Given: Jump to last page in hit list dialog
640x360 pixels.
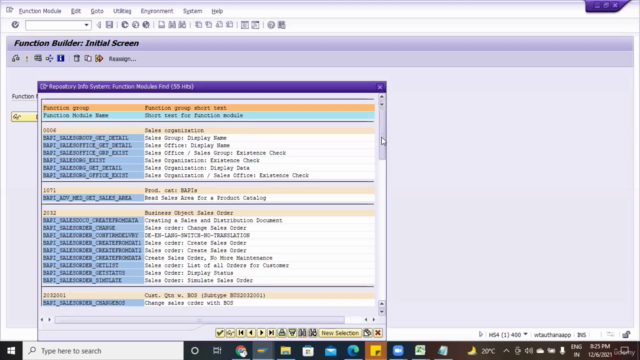Looking at the screenshot, I should pyautogui.click(x=271, y=333).
